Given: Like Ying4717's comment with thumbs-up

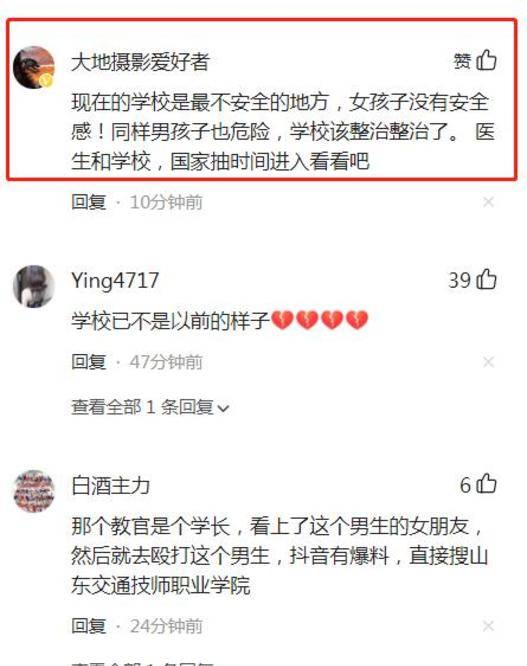Looking at the screenshot, I should pyautogui.click(x=486, y=279).
